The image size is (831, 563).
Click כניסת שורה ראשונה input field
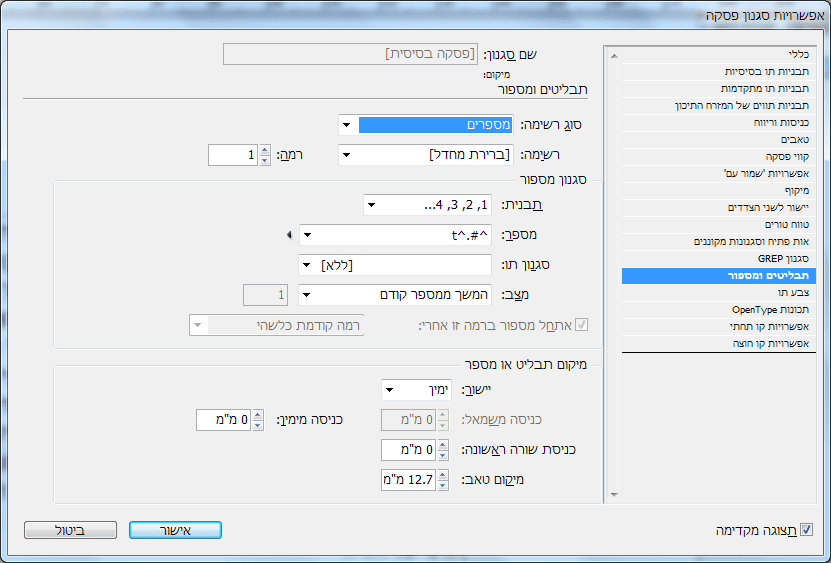[x=408, y=450]
